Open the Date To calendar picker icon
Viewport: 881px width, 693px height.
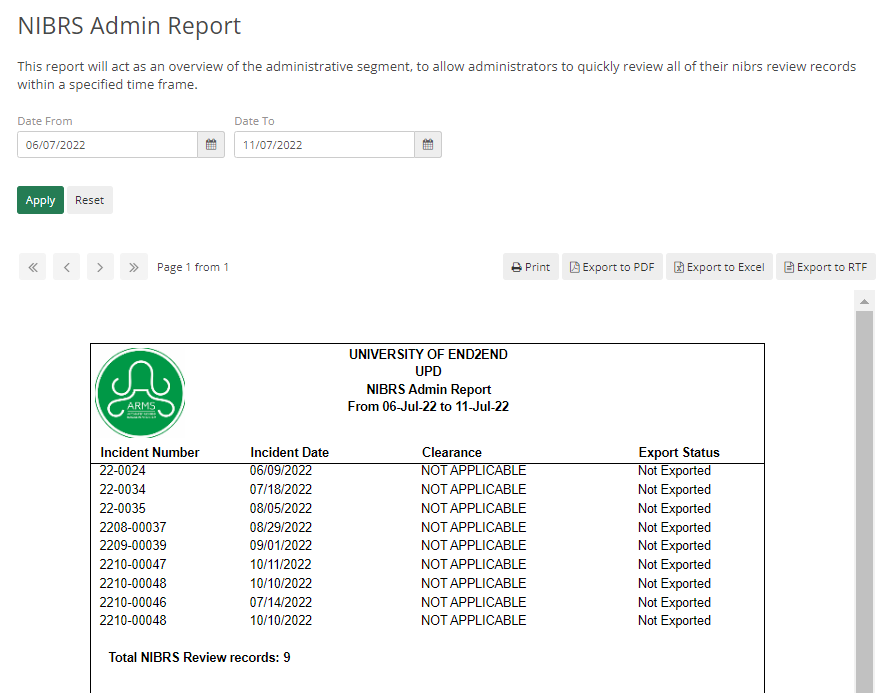pos(428,144)
